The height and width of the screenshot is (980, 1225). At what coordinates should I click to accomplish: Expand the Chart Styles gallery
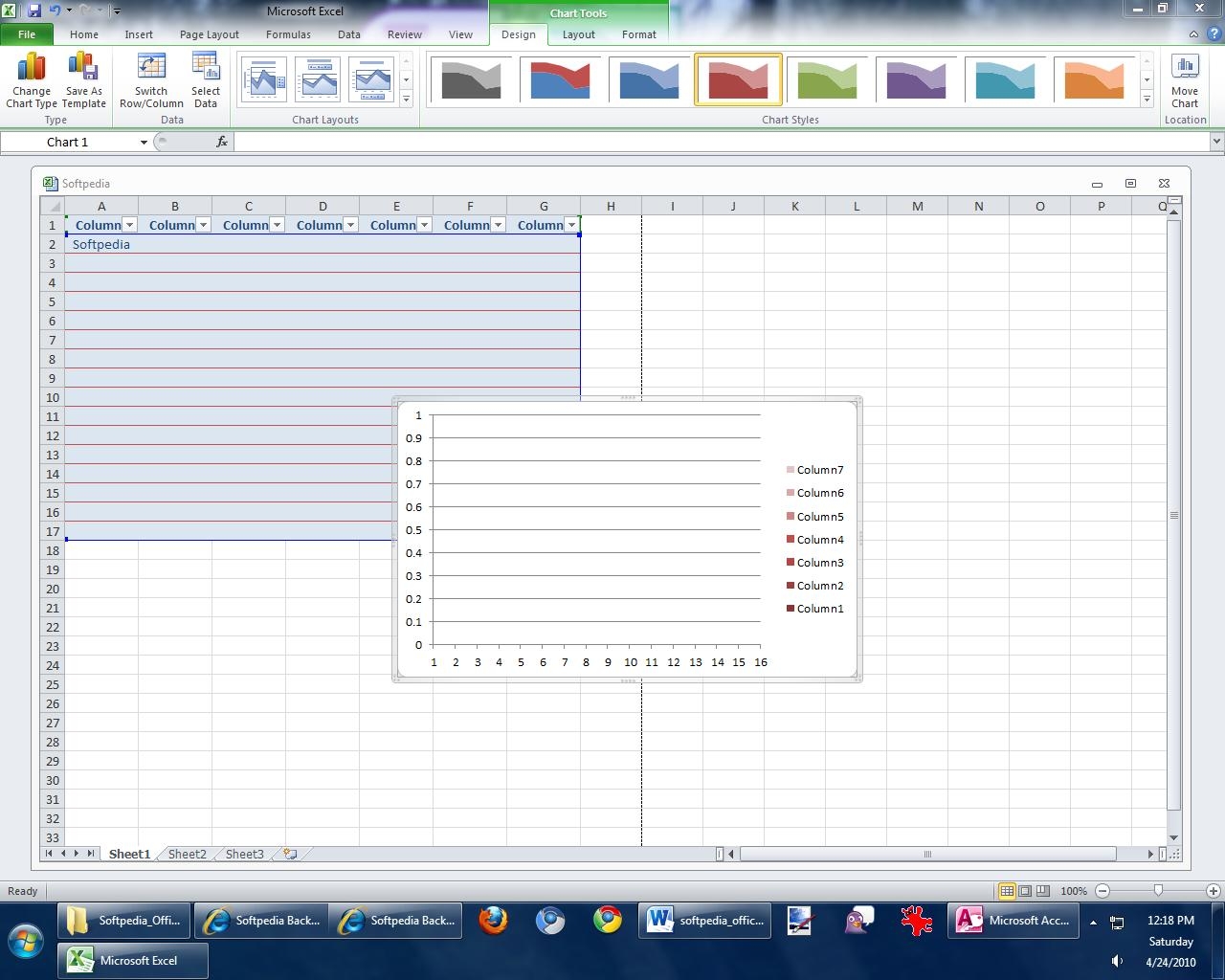pyautogui.click(x=1147, y=99)
